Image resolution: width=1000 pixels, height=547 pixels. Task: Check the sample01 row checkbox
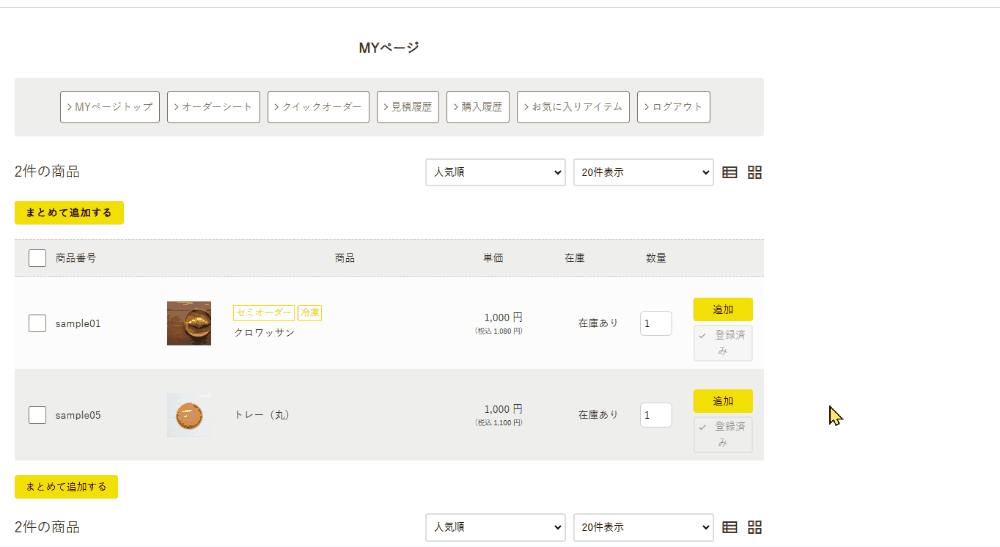point(37,323)
